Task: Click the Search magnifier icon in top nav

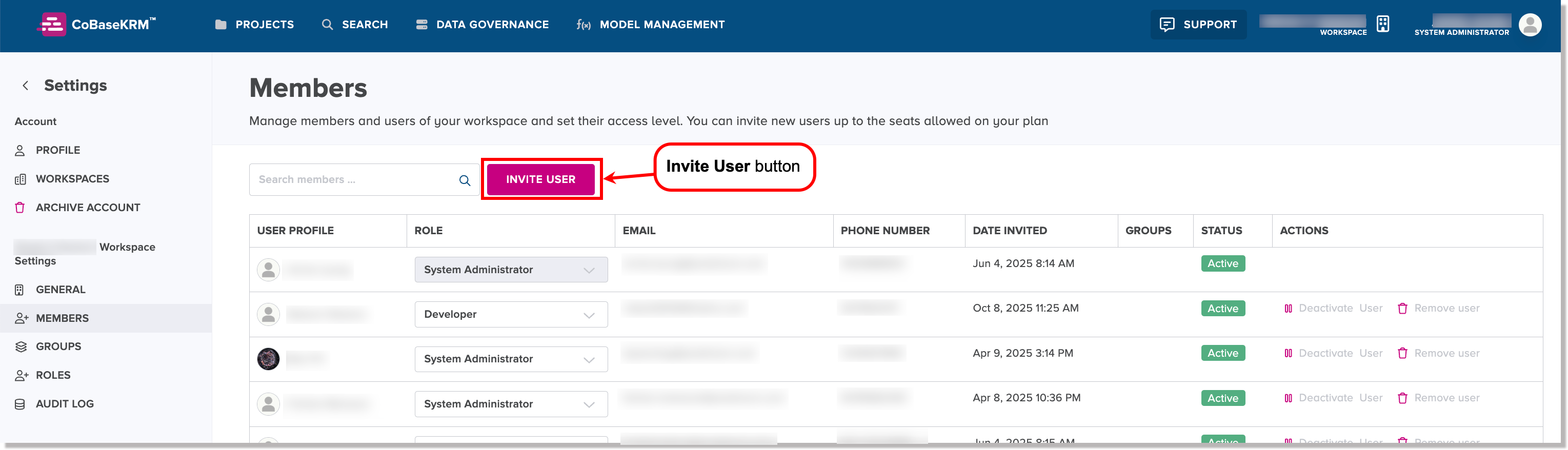Action: 328,24
